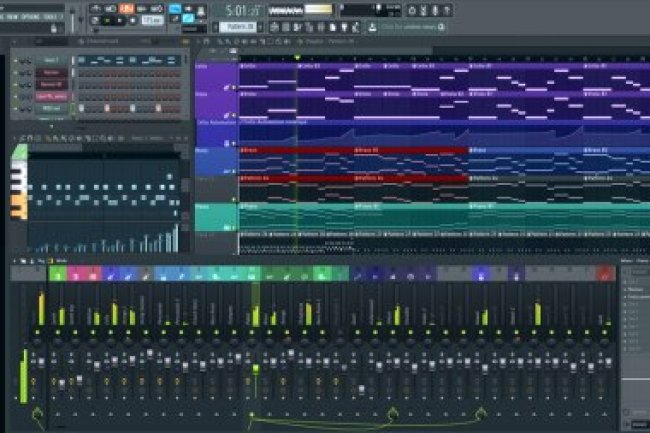Open the playlist via toolbar shortcut icon
Screen dimensions: 650x433
click(274, 27)
